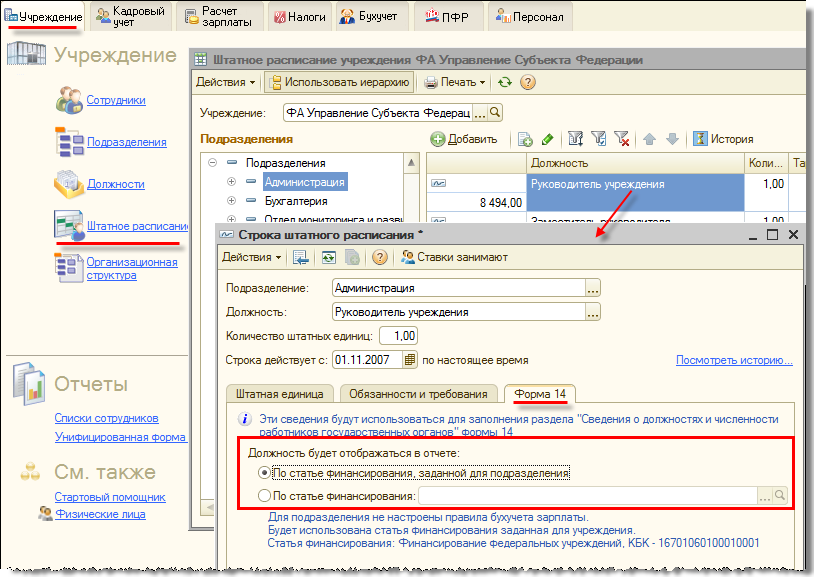Select radio for department's financing article
The width and height of the screenshot is (814, 577).
(x=264, y=473)
